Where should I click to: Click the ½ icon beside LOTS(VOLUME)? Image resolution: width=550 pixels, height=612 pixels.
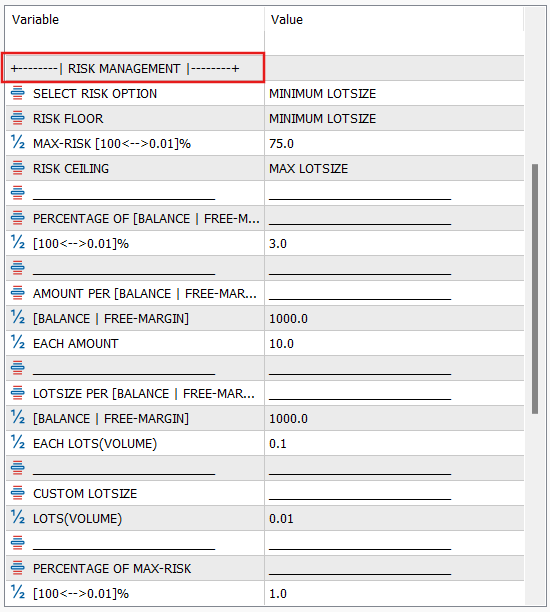pos(18,518)
